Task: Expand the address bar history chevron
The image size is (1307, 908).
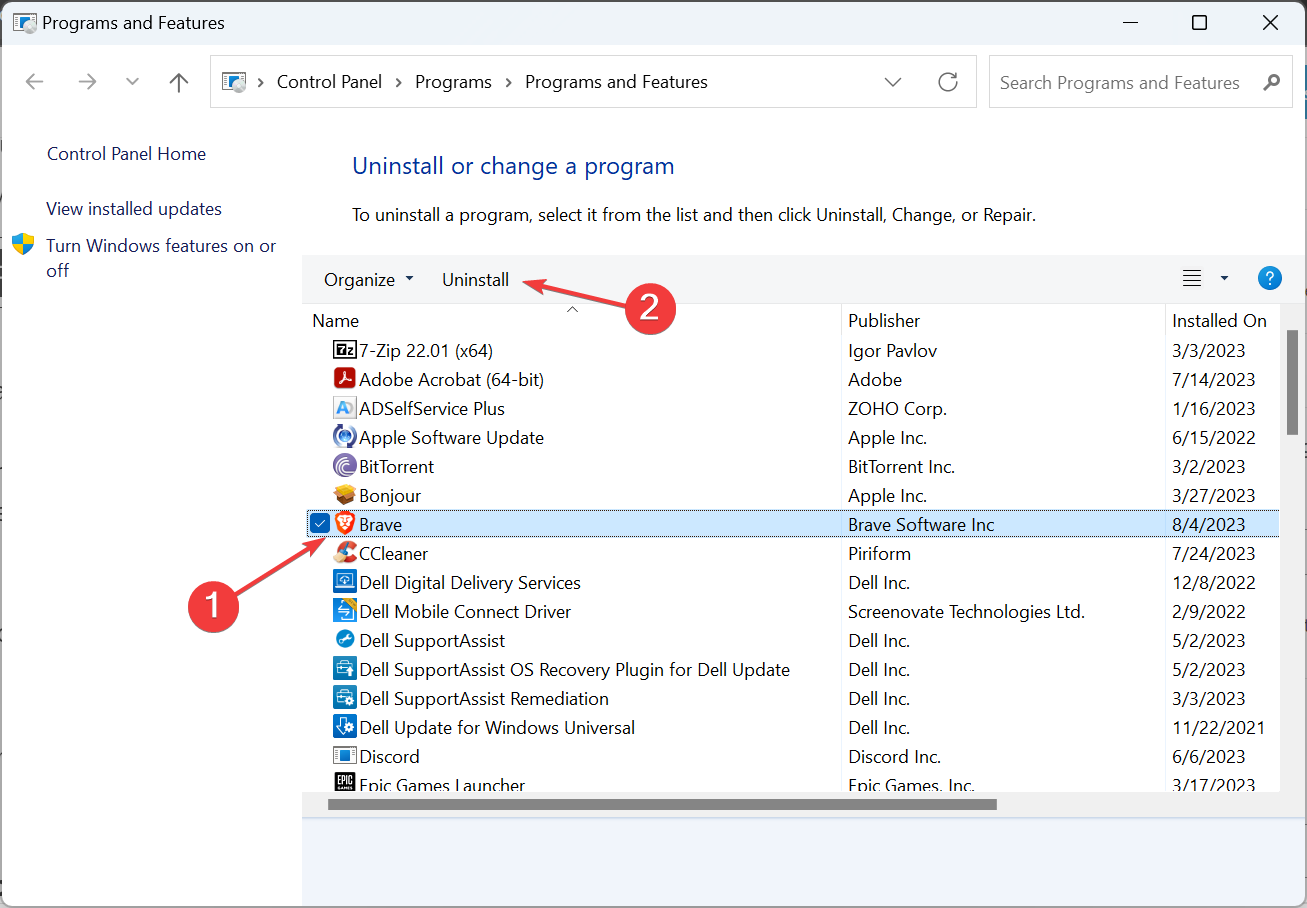Action: 892,82
